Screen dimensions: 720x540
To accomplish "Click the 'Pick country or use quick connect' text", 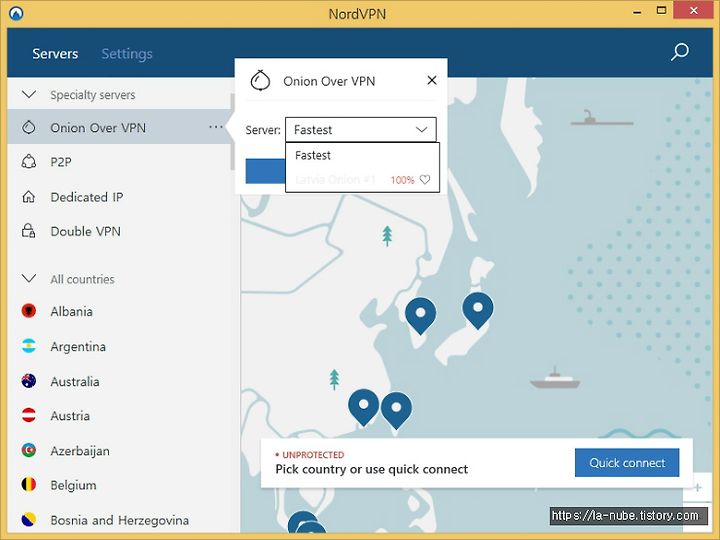I will click(x=371, y=469).
